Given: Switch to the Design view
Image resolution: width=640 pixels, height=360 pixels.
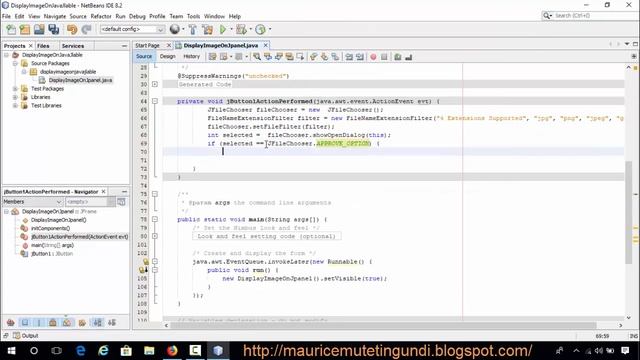Looking at the screenshot, I should [167, 56].
